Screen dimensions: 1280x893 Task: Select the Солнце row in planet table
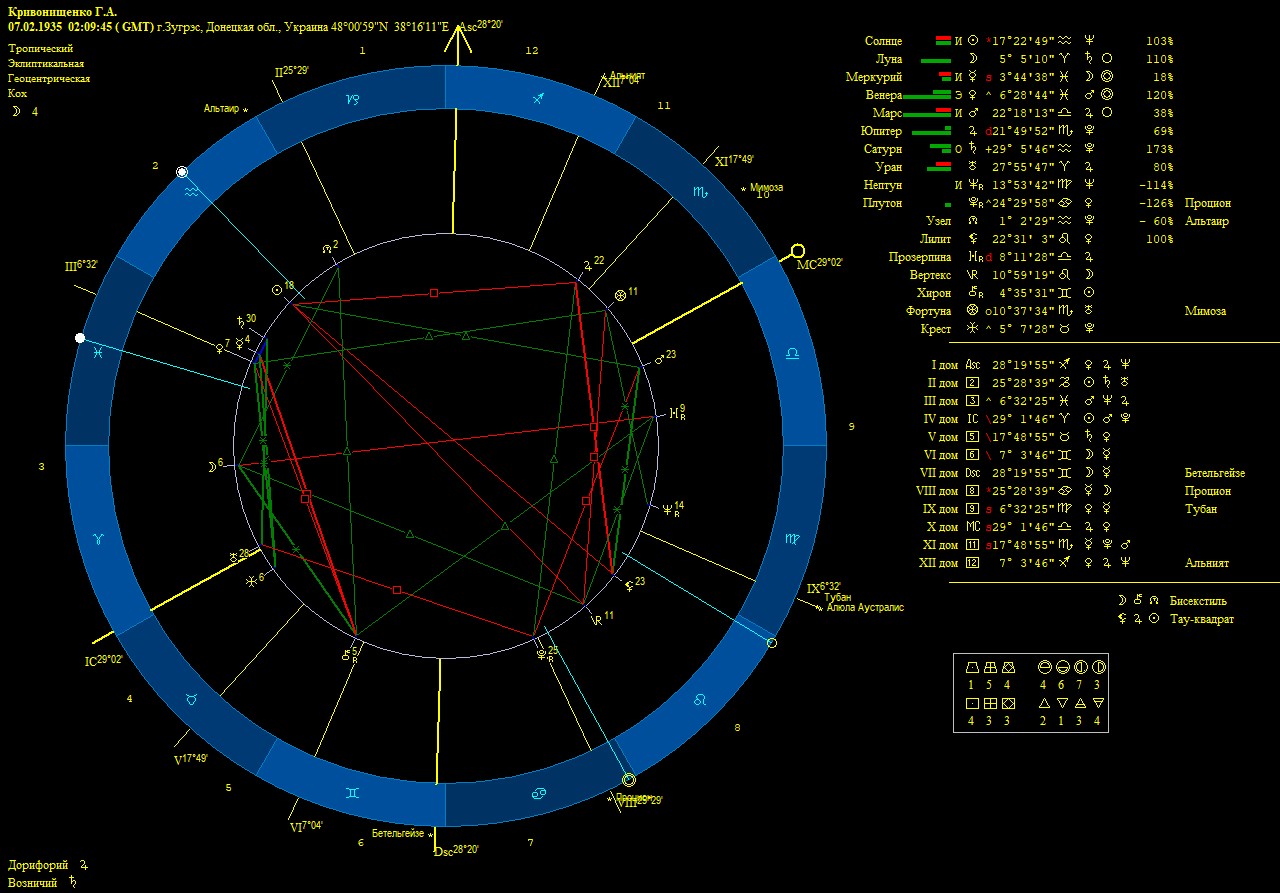(x=1020, y=41)
